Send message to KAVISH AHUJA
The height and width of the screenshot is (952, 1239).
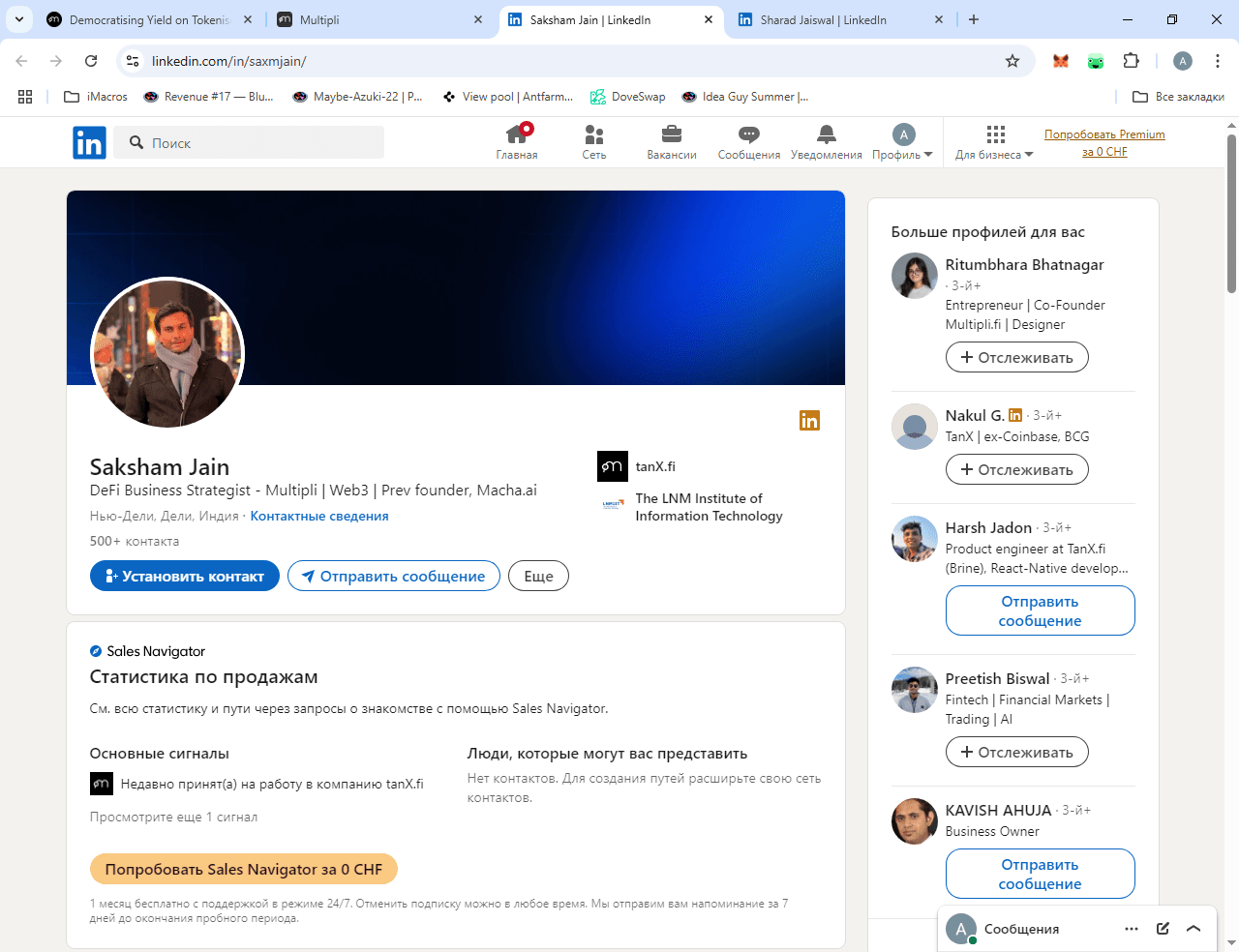pyautogui.click(x=1041, y=874)
